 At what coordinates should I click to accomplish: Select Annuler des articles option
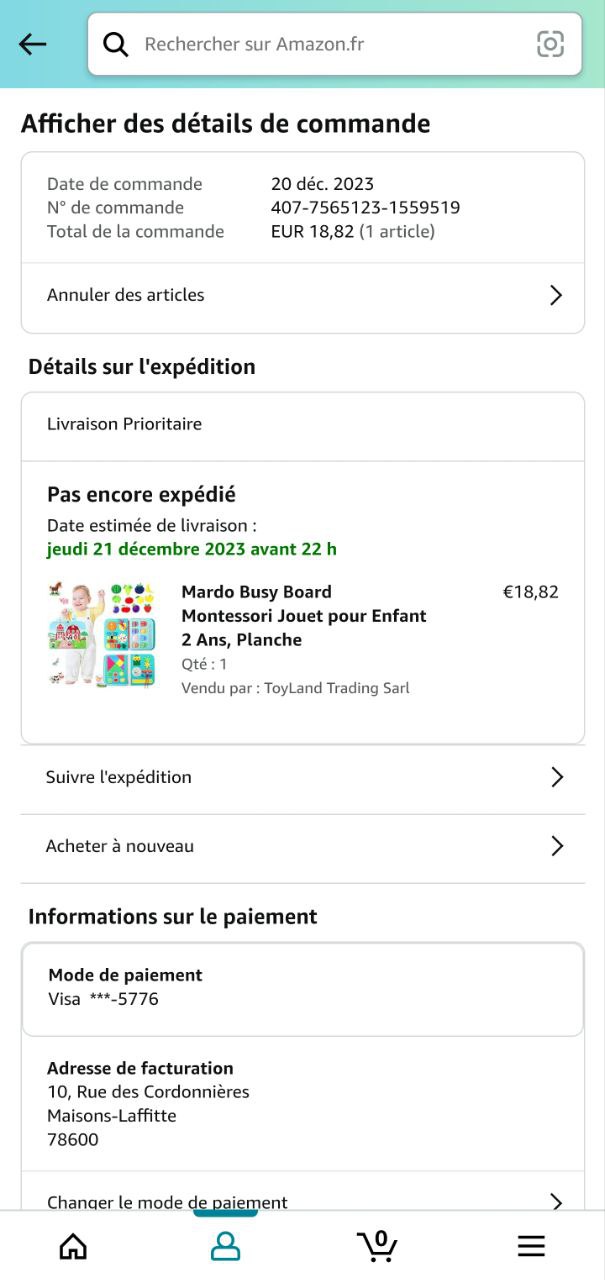tap(126, 295)
